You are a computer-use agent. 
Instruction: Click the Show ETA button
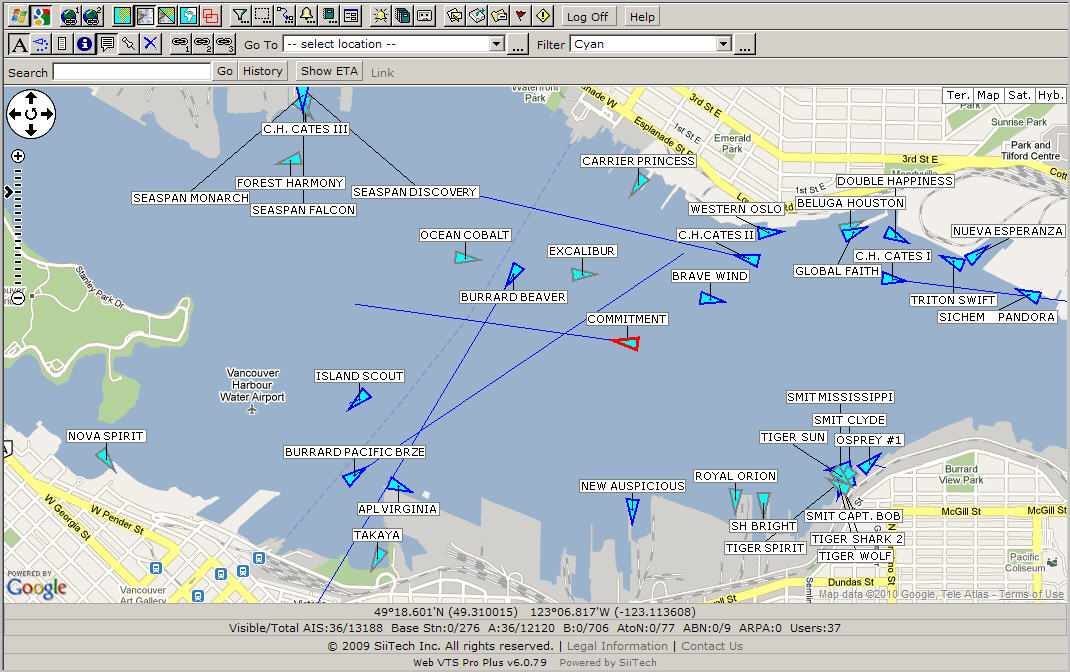(x=329, y=71)
